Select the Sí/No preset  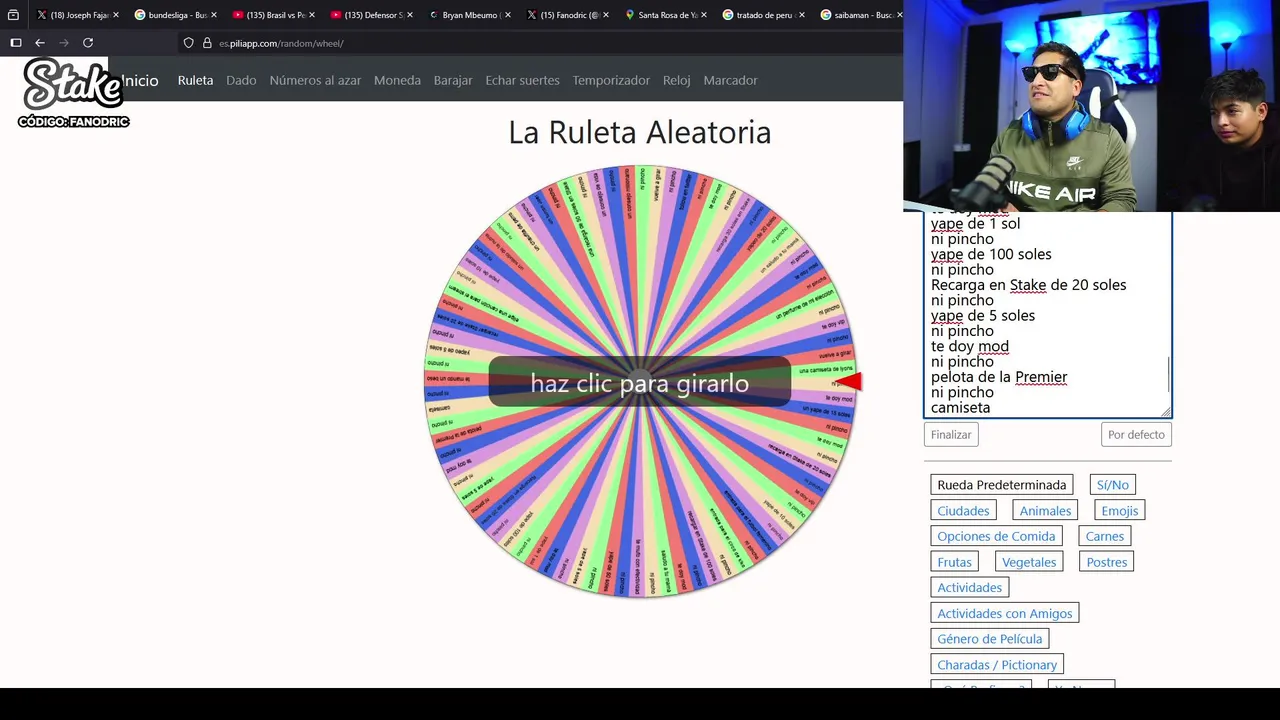(x=1112, y=485)
